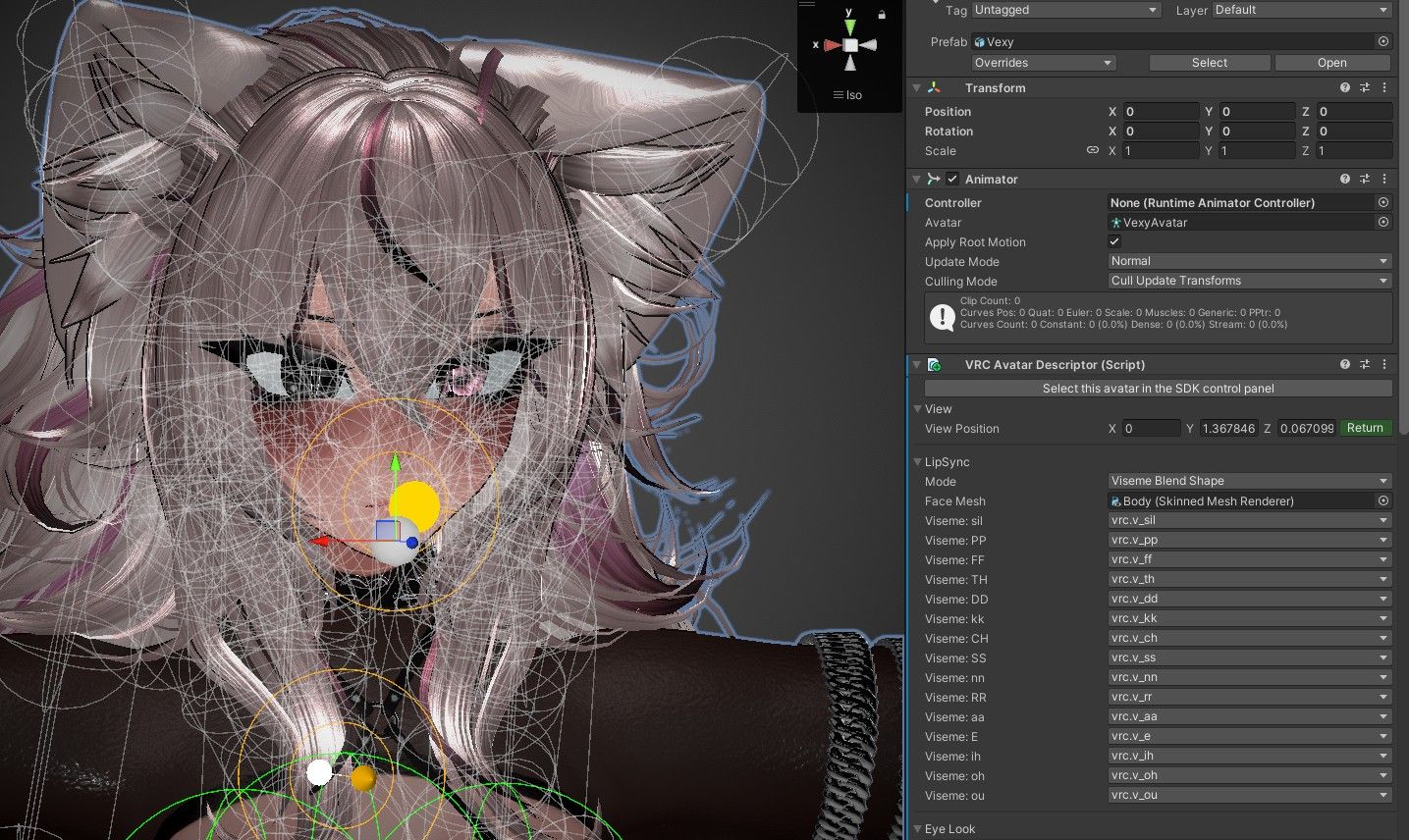This screenshot has width=1409, height=840.
Task: Uncheck Apply Root Motion
Action: [1114, 241]
